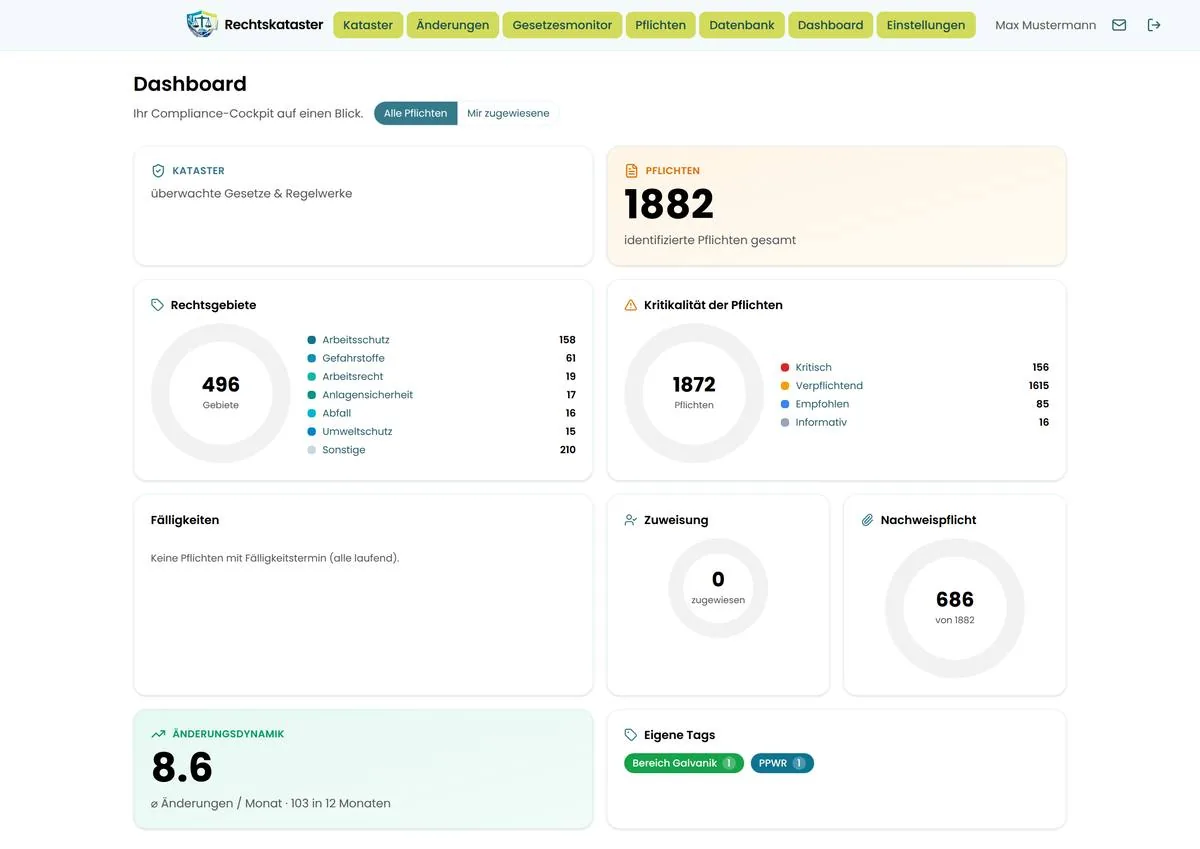This screenshot has width=1200, height=849.
Task: Click the Arbeitsschutz color dot
Action: [x=312, y=340]
